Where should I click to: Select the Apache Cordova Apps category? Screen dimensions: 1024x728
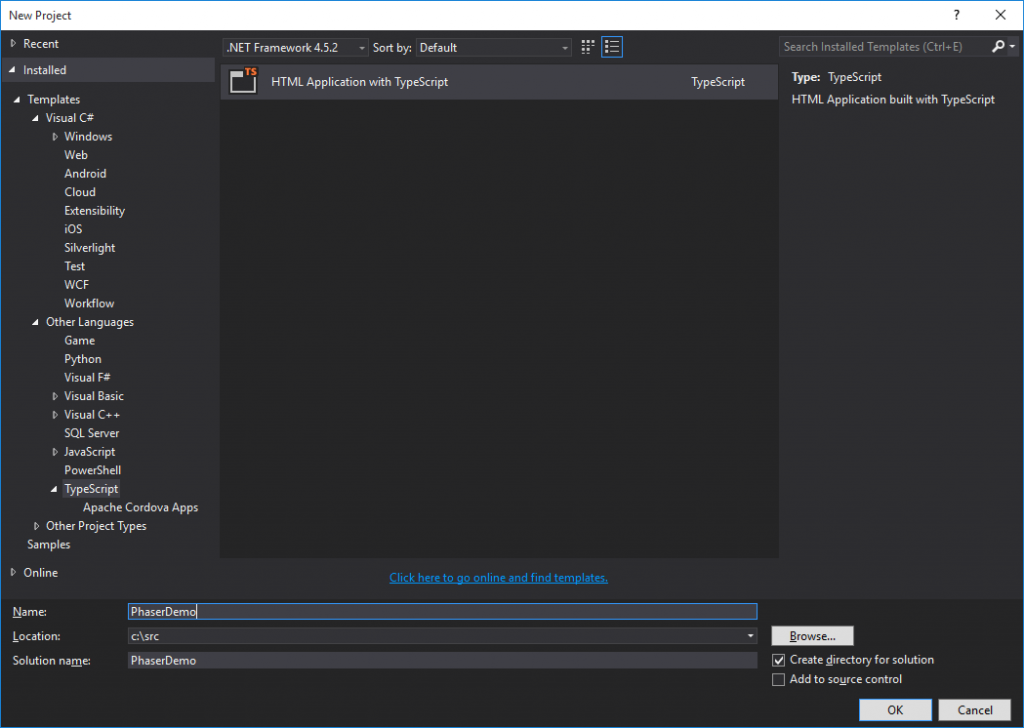[x=140, y=507]
